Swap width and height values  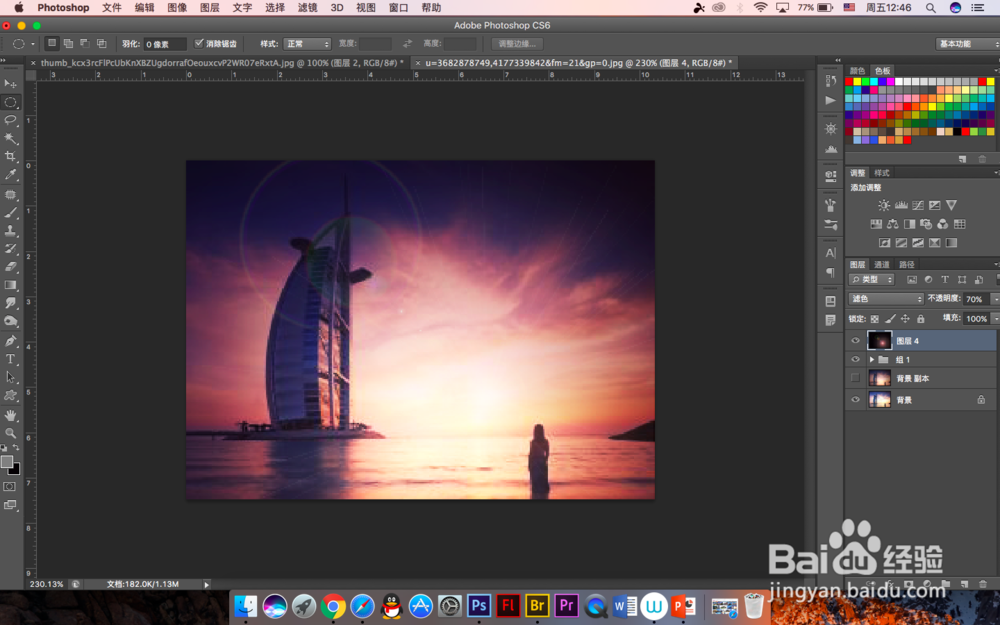(408, 44)
